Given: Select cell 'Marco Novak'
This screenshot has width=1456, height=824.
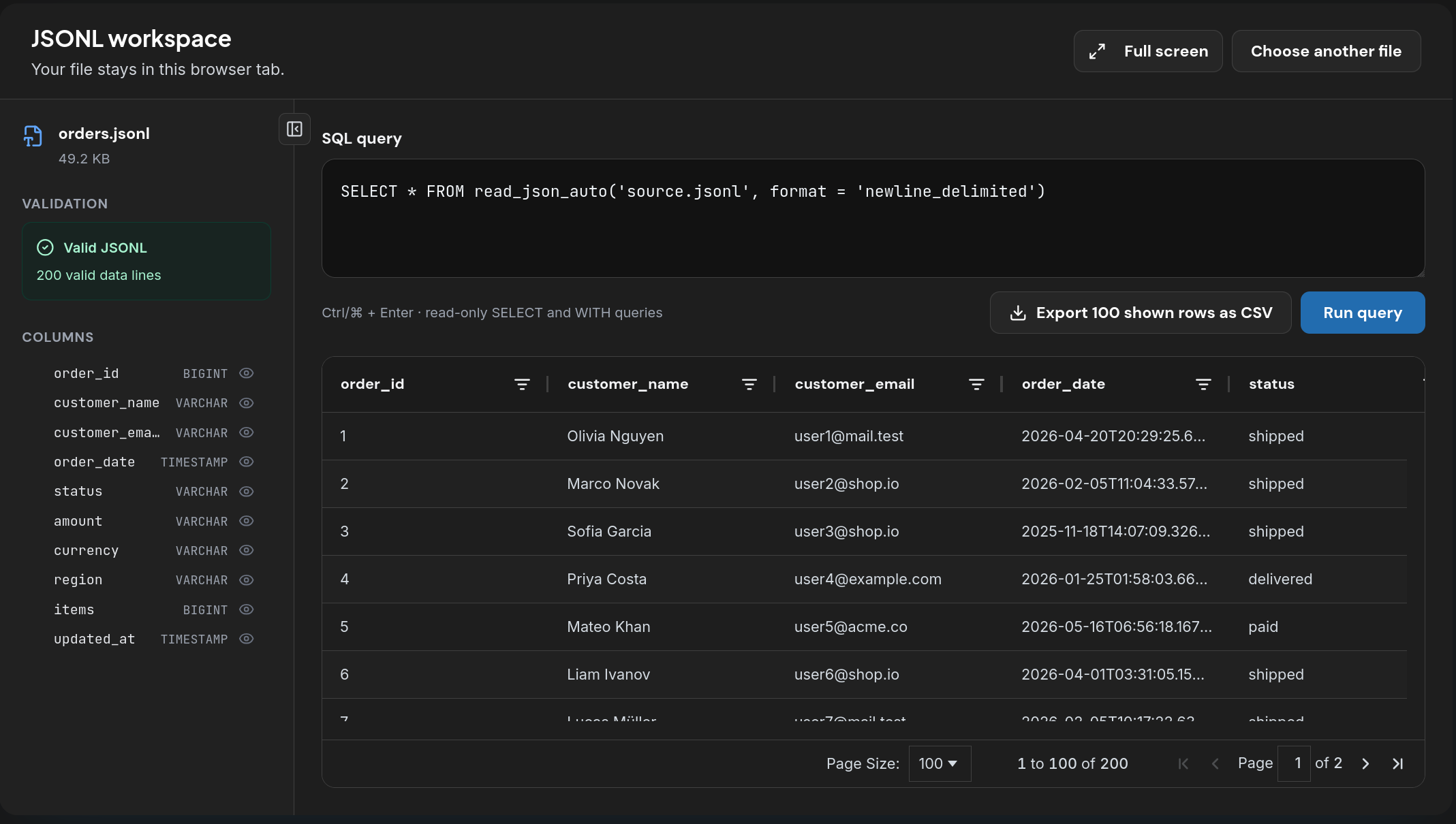Looking at the screenshot, I should [613, 484].
